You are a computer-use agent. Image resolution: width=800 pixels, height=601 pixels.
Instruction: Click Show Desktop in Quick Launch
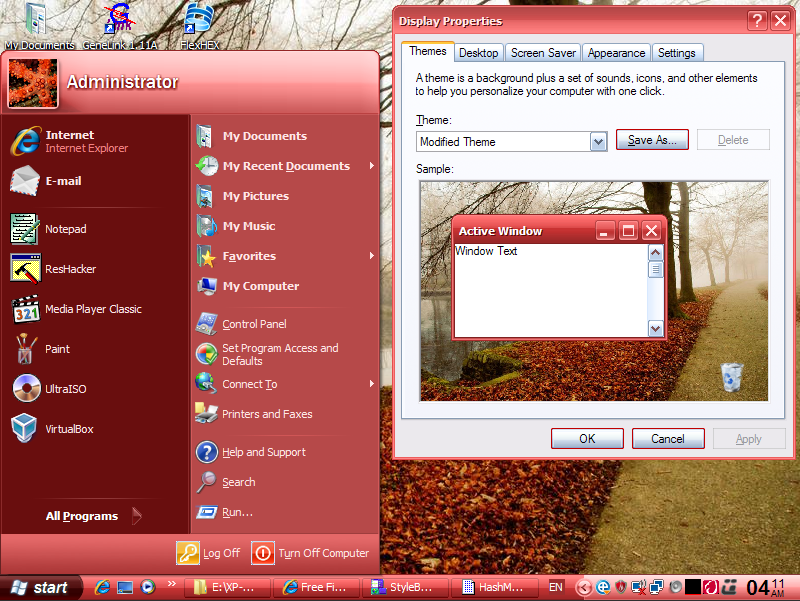coord(125,587)
